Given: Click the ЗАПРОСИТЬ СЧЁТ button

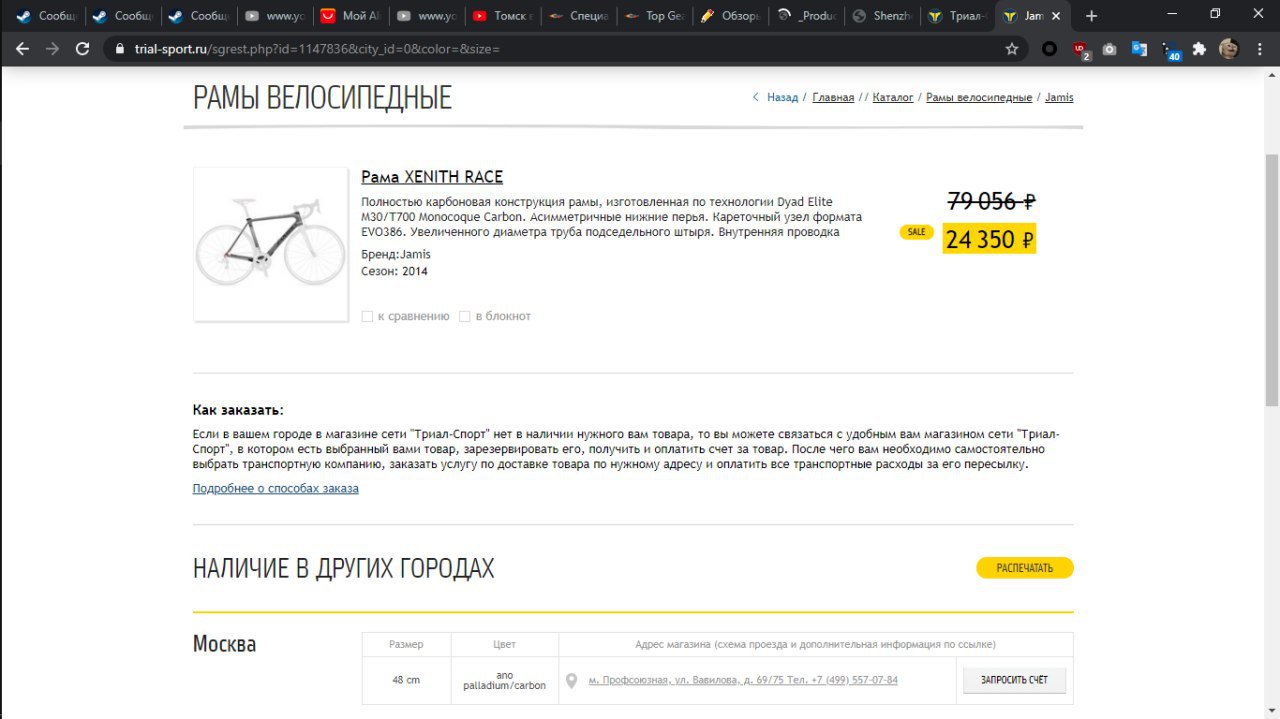Looking at the screenshot, I should pyautogui.click(x=1014, y=680).
